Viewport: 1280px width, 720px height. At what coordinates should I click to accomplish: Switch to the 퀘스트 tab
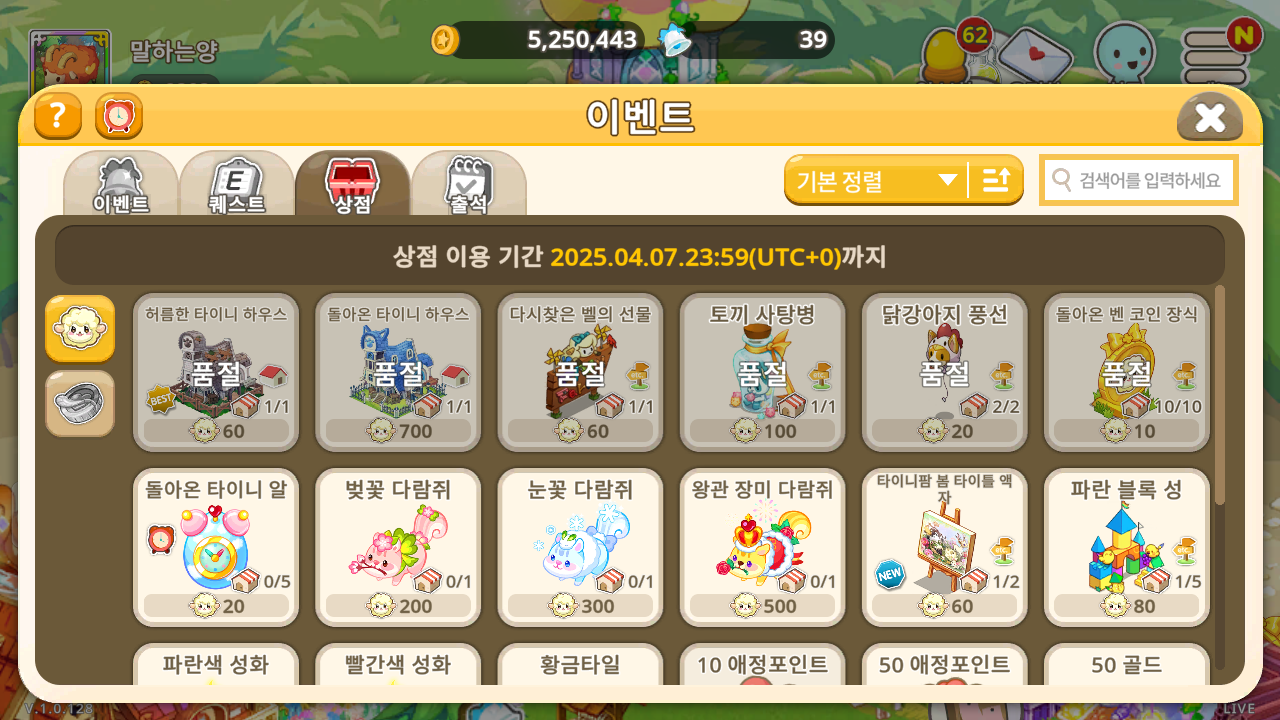pyautogui.click(x=237, y=184)
